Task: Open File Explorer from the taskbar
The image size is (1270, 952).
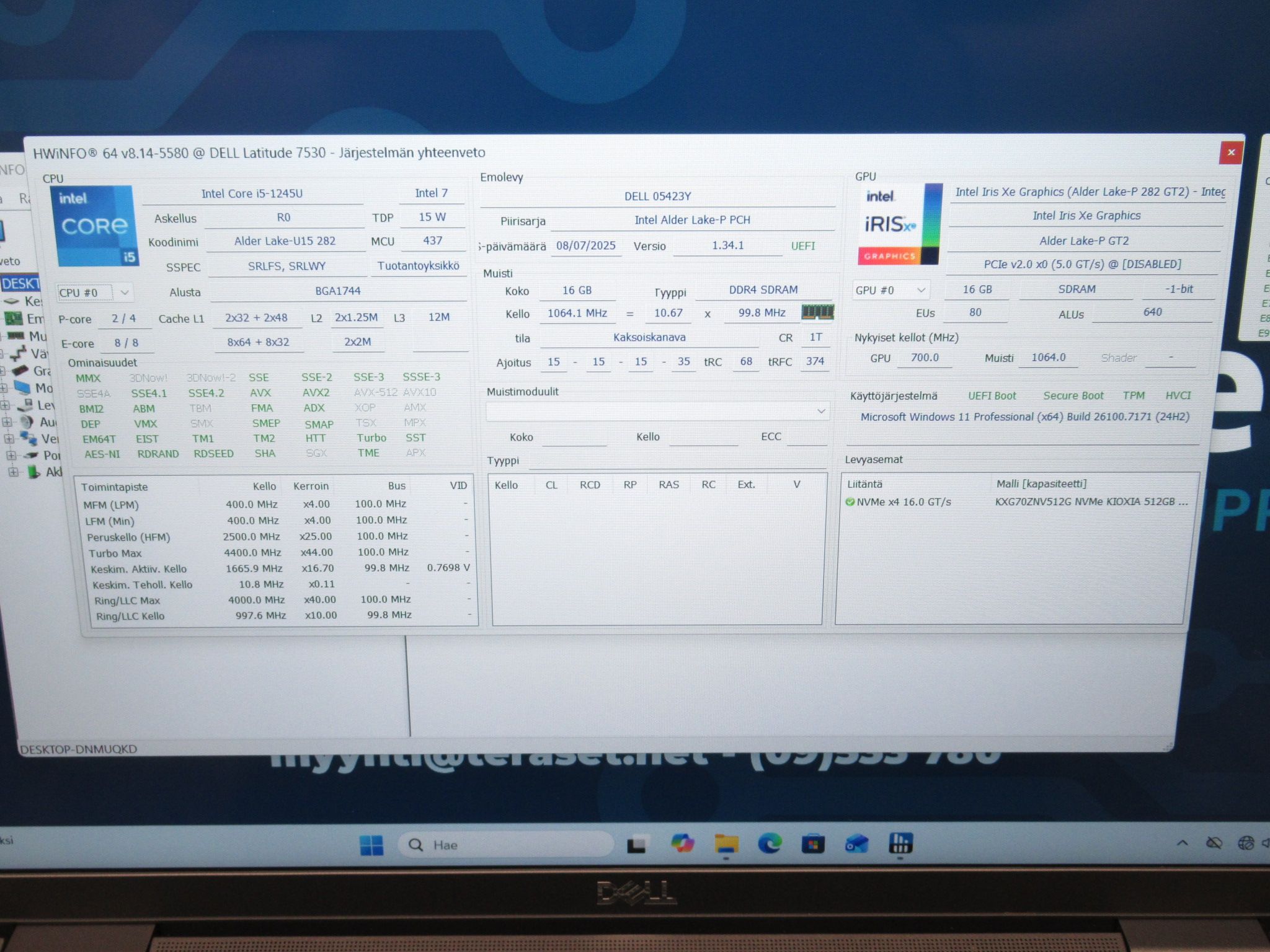Action: pyautogui.click(x=726, y=844)
